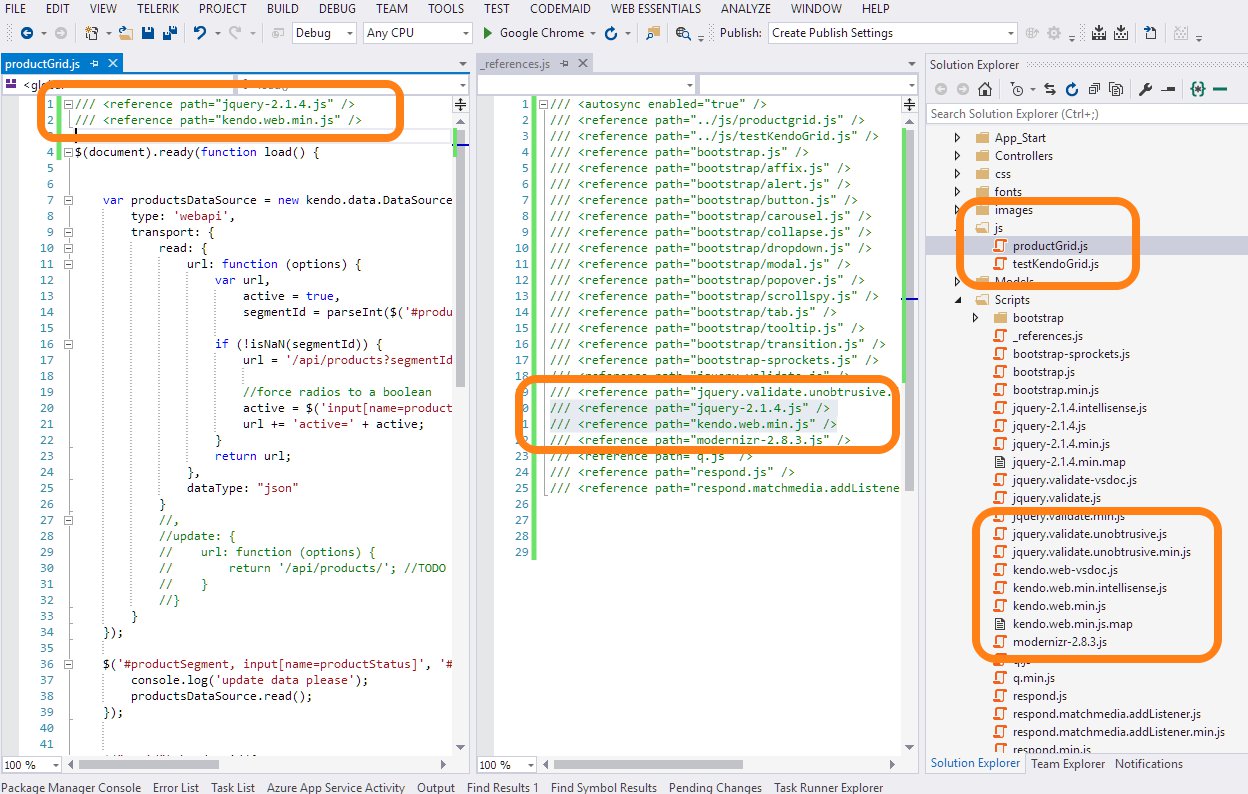Open the CODEMAID menu
Viewport: 1248px width, 794px height.
pos(560,9)
